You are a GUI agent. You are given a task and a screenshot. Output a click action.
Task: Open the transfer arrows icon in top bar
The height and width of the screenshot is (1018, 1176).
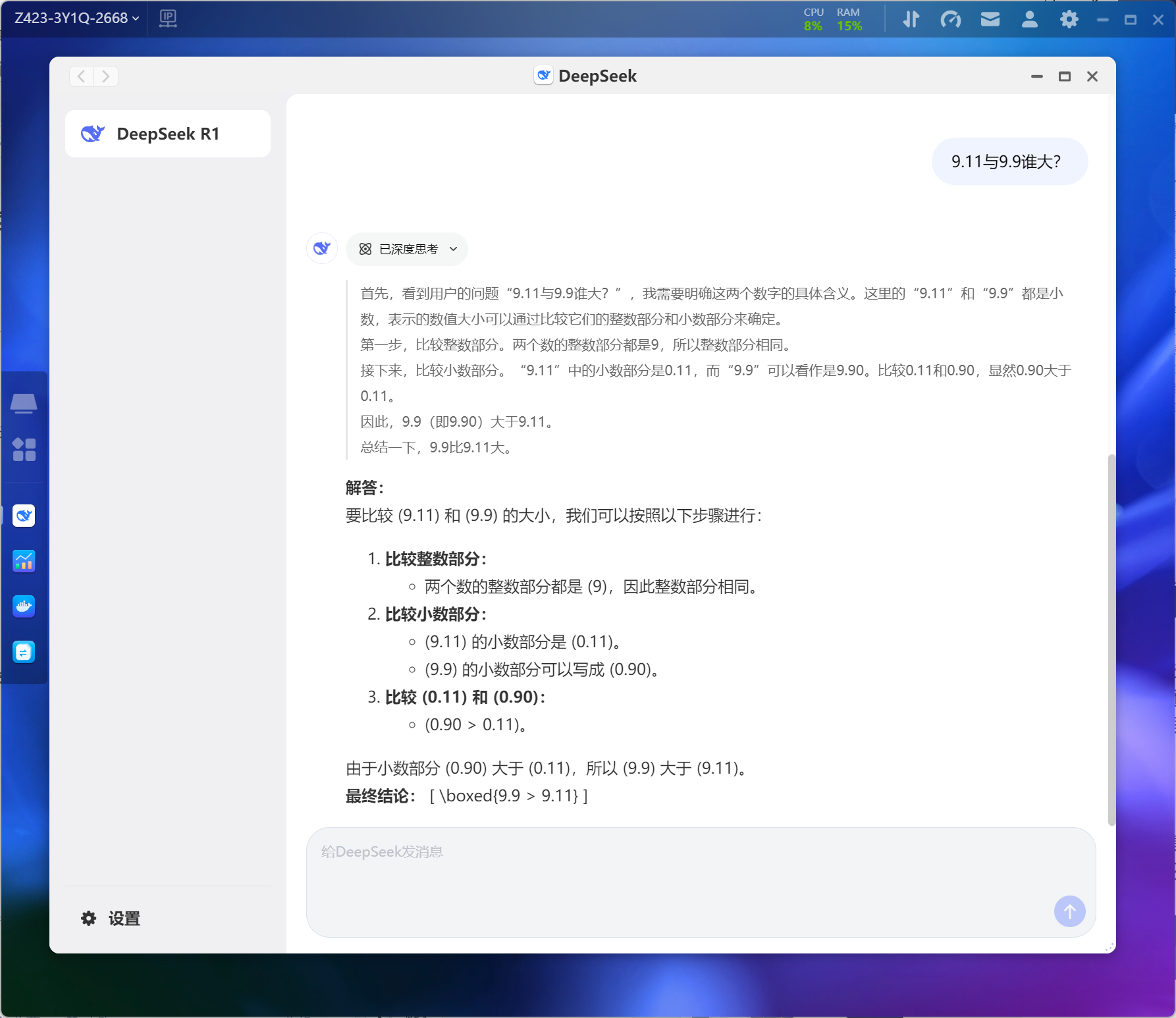point(911,19)
